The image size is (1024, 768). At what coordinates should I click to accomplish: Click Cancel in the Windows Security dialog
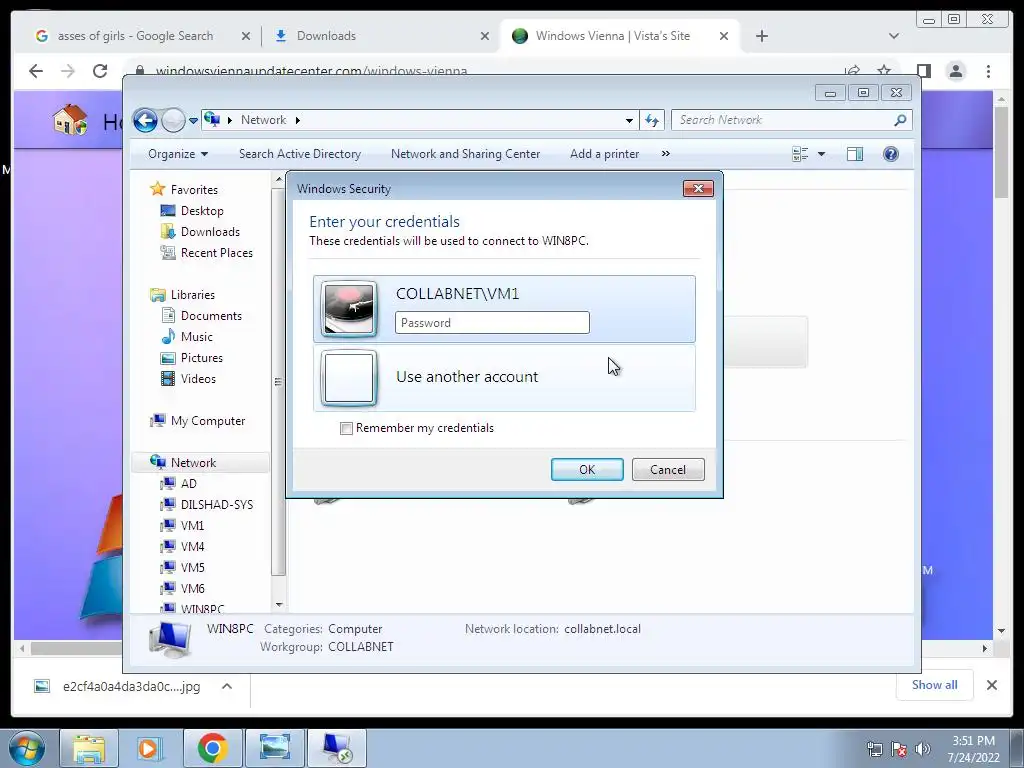668,470
